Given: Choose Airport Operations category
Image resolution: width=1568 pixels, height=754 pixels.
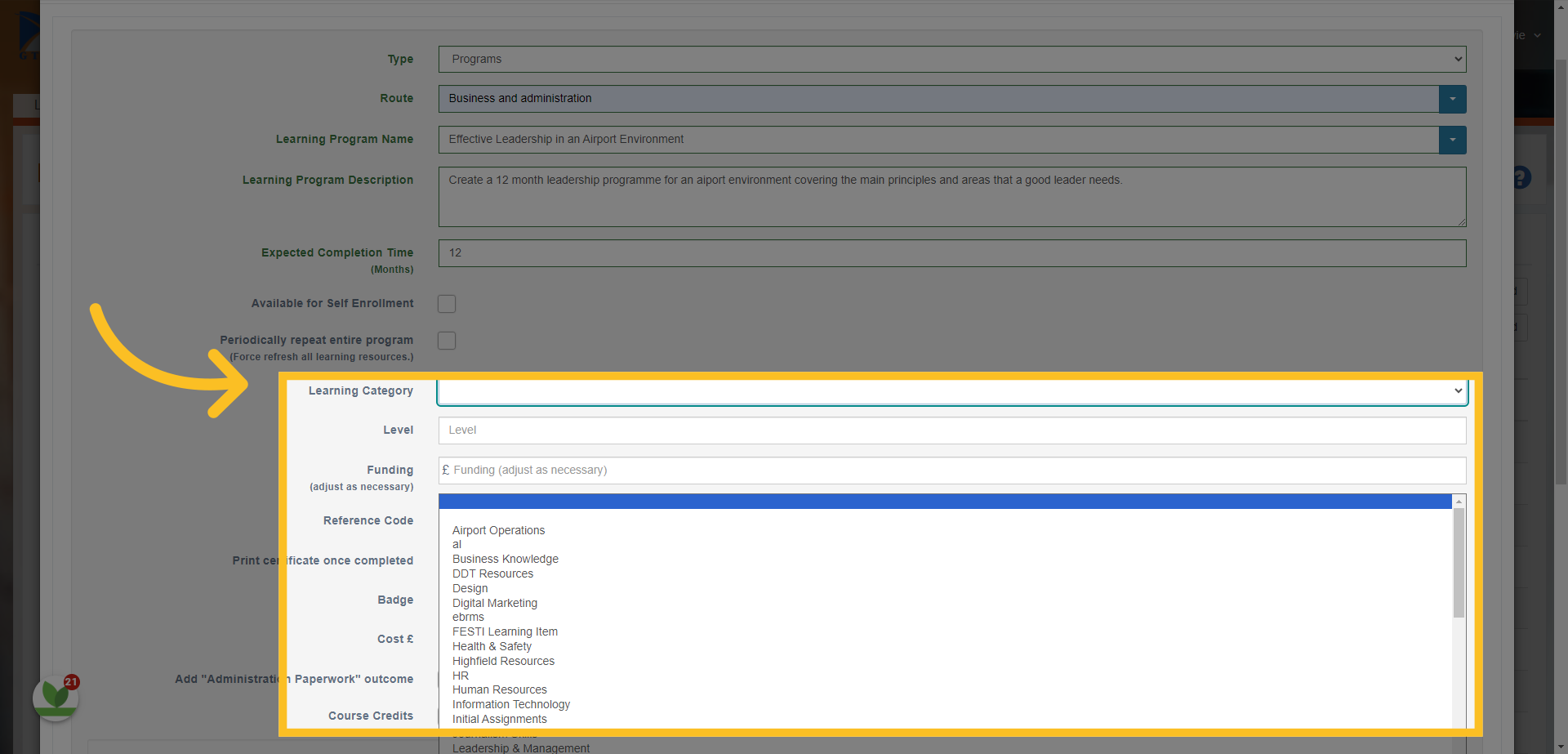Looking at the screenshot, I should (498, 530).
